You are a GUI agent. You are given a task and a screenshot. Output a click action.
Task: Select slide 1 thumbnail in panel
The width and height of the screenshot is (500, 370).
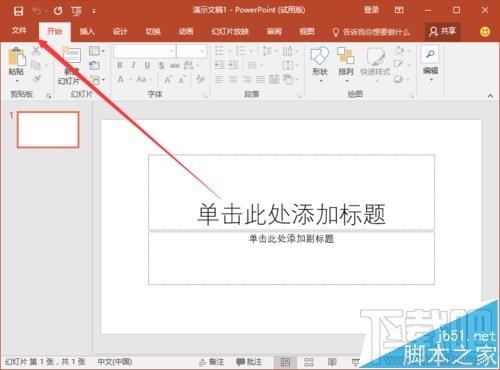coord(48,130)
